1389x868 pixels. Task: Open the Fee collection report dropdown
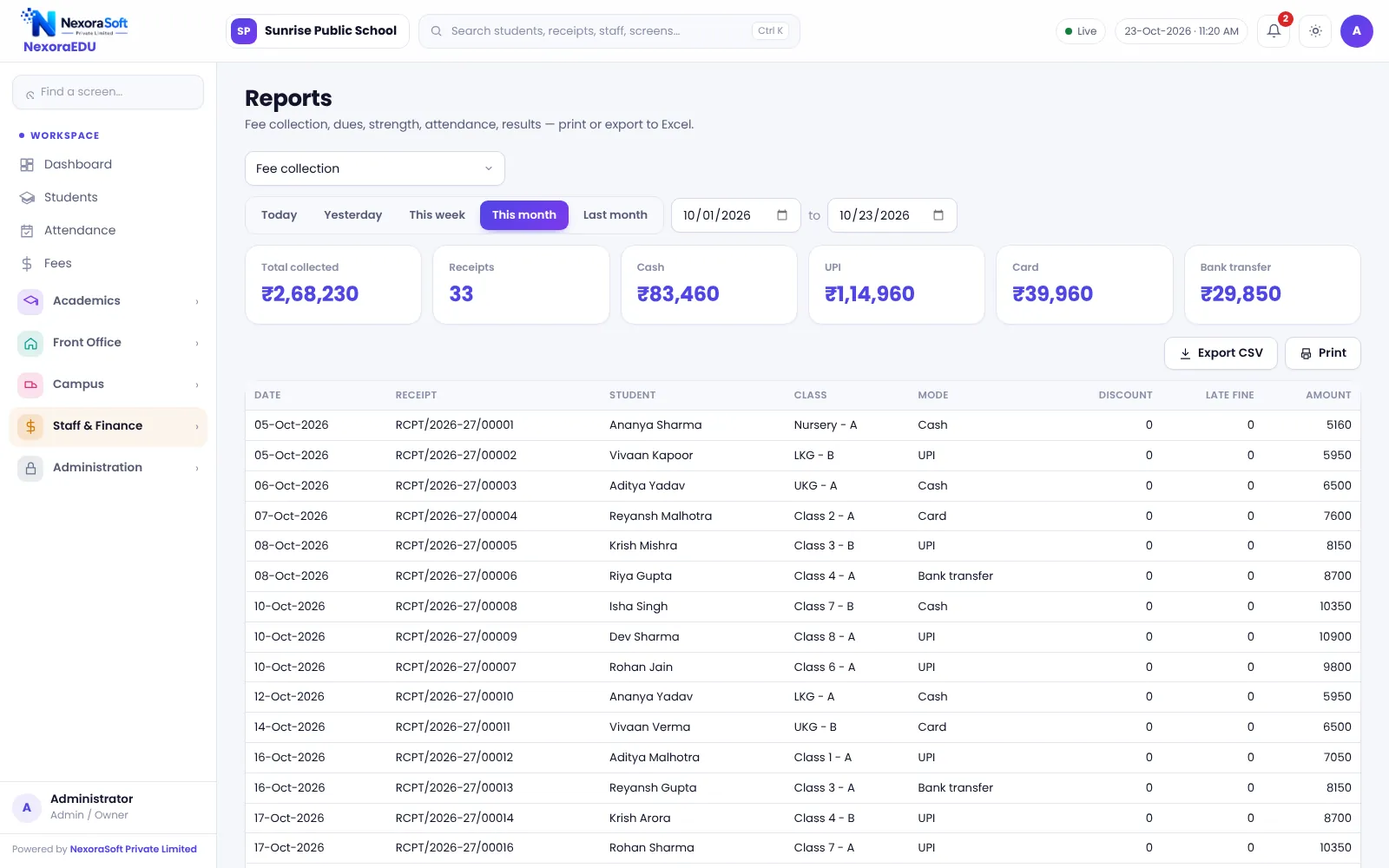pyautogui.click(x=375, y=168)
